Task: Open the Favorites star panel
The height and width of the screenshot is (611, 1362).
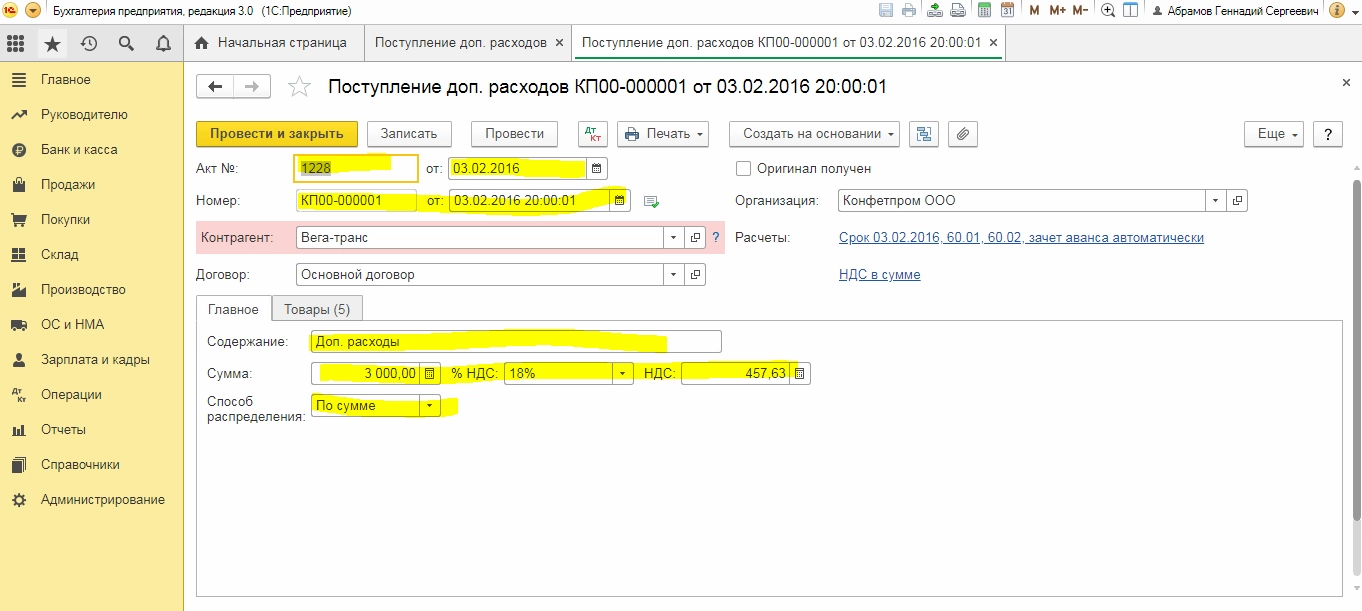Action: tap(52, 44)
